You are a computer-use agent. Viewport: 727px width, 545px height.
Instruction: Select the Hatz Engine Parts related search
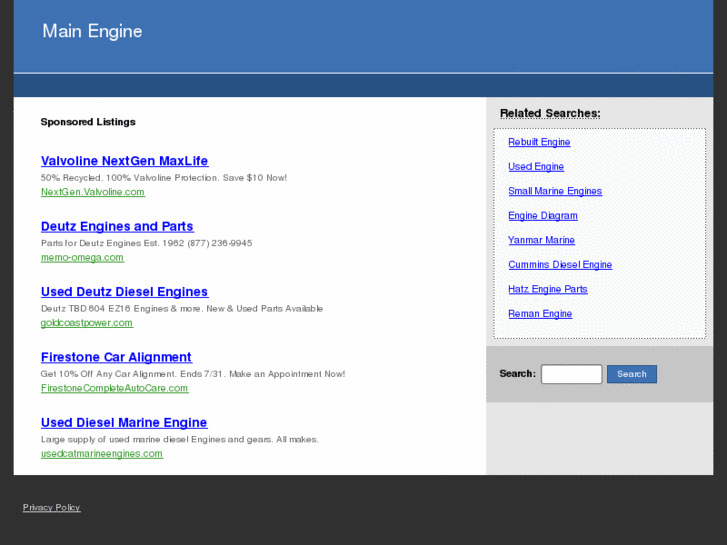pyautogui.click(x=548, y=289)
